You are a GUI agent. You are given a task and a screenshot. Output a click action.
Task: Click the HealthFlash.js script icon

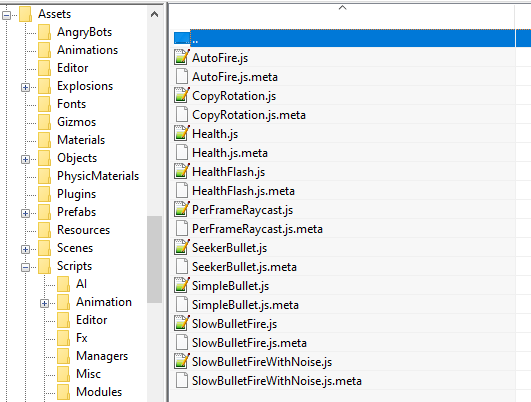coord(182,171)
